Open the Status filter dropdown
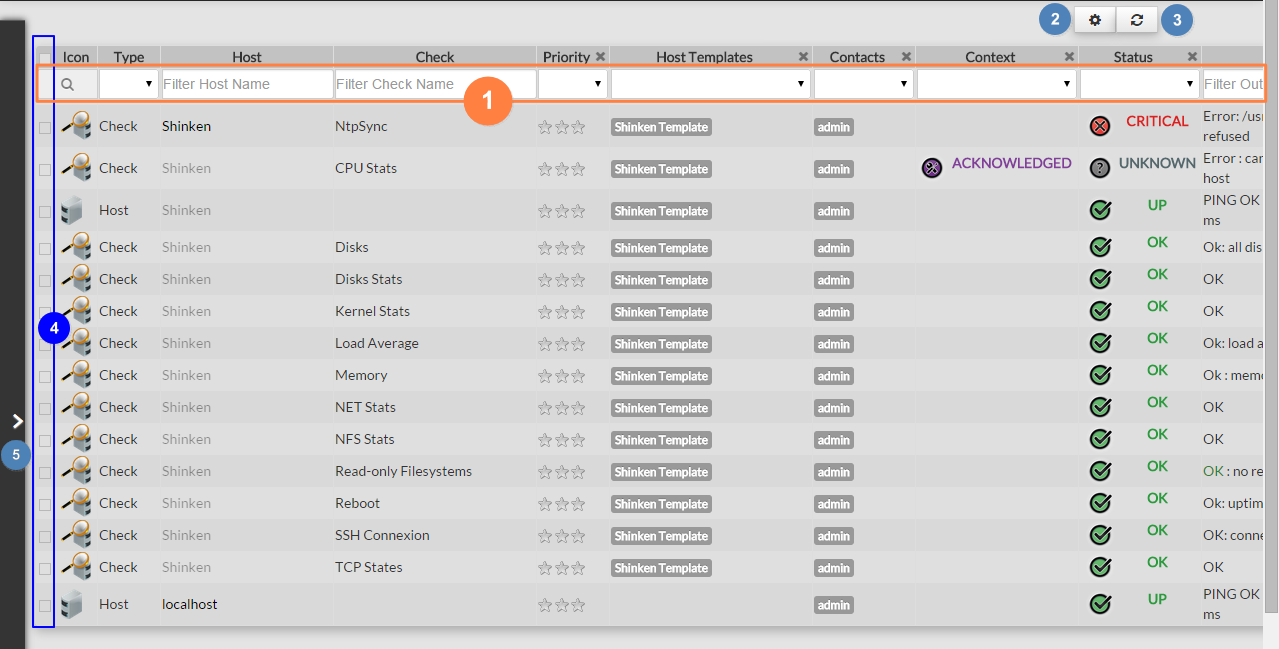 (x=1140, y=84)
